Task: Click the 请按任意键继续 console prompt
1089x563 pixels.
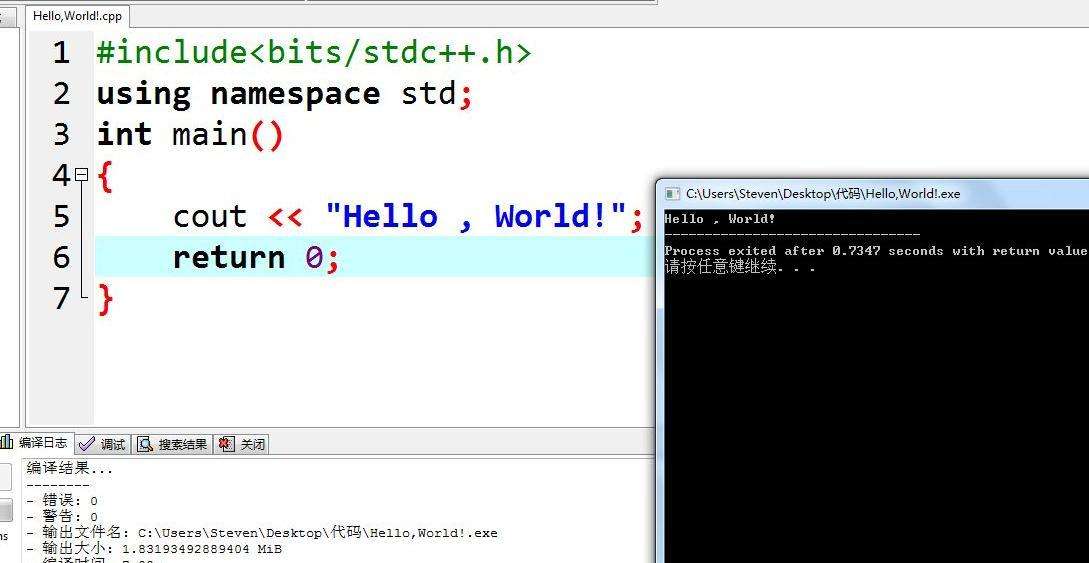Action: click(x=740, y=267)
